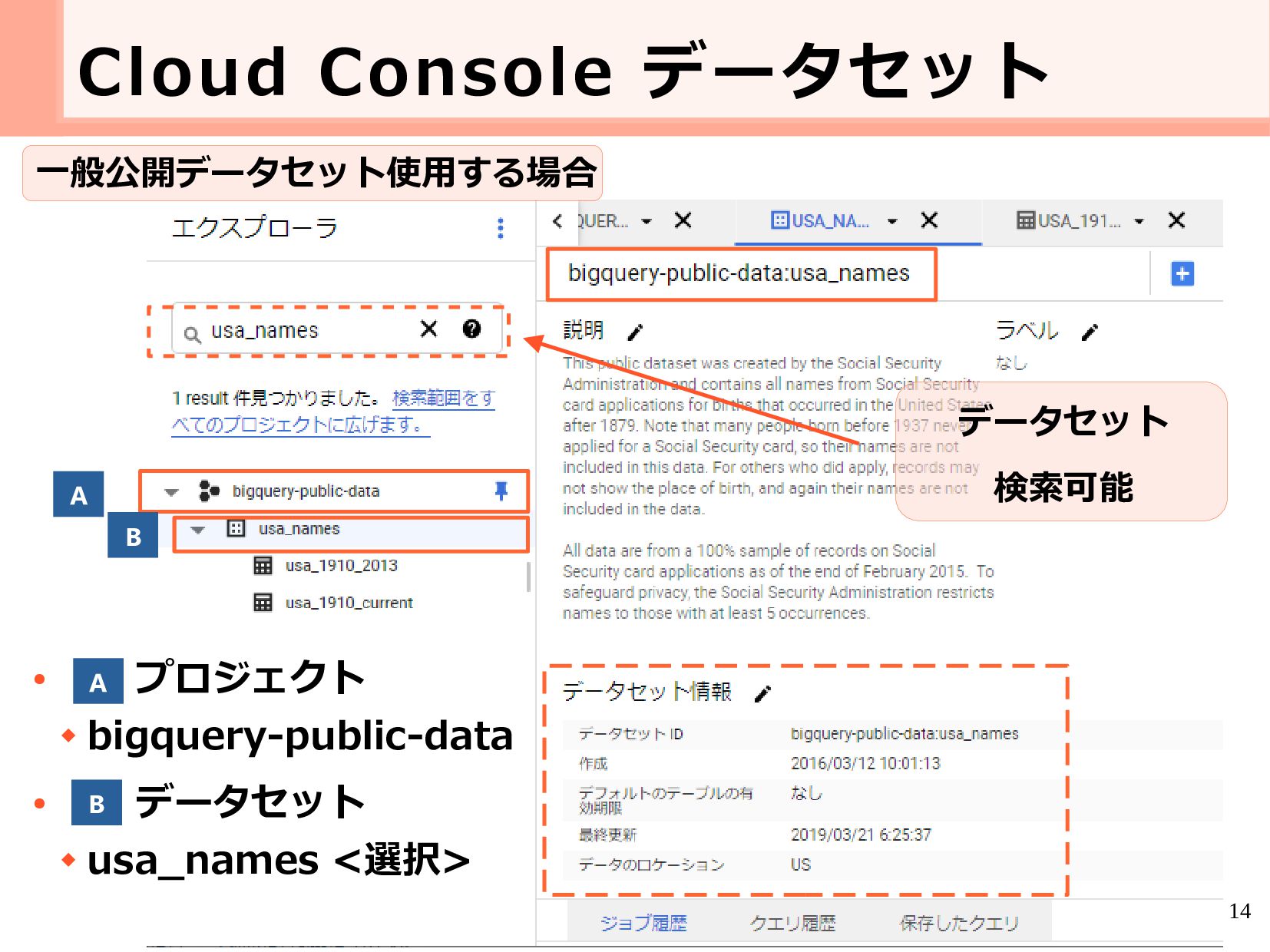Open the ジョブ履歴 tab
The image size is (1270, 952).
643,923
